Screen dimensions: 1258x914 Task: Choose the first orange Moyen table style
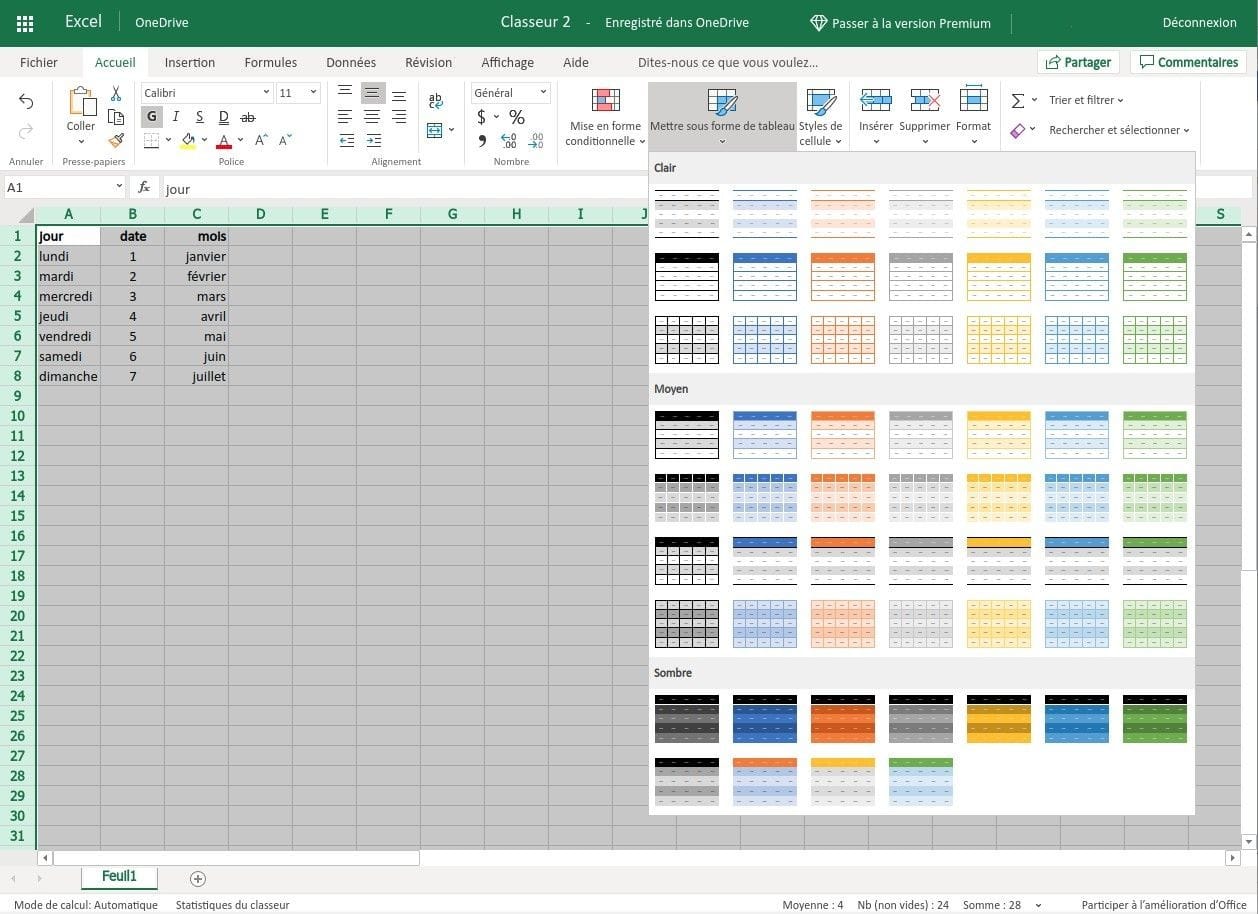coord(842,434)
